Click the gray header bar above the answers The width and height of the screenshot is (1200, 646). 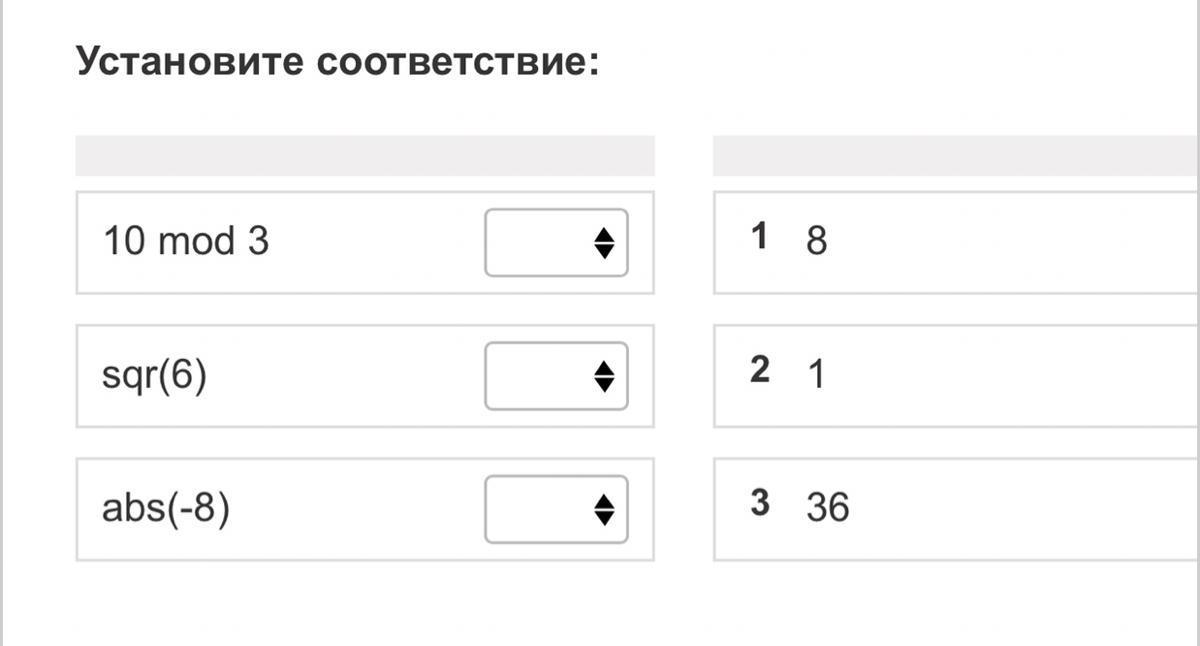tap(955, 156)
